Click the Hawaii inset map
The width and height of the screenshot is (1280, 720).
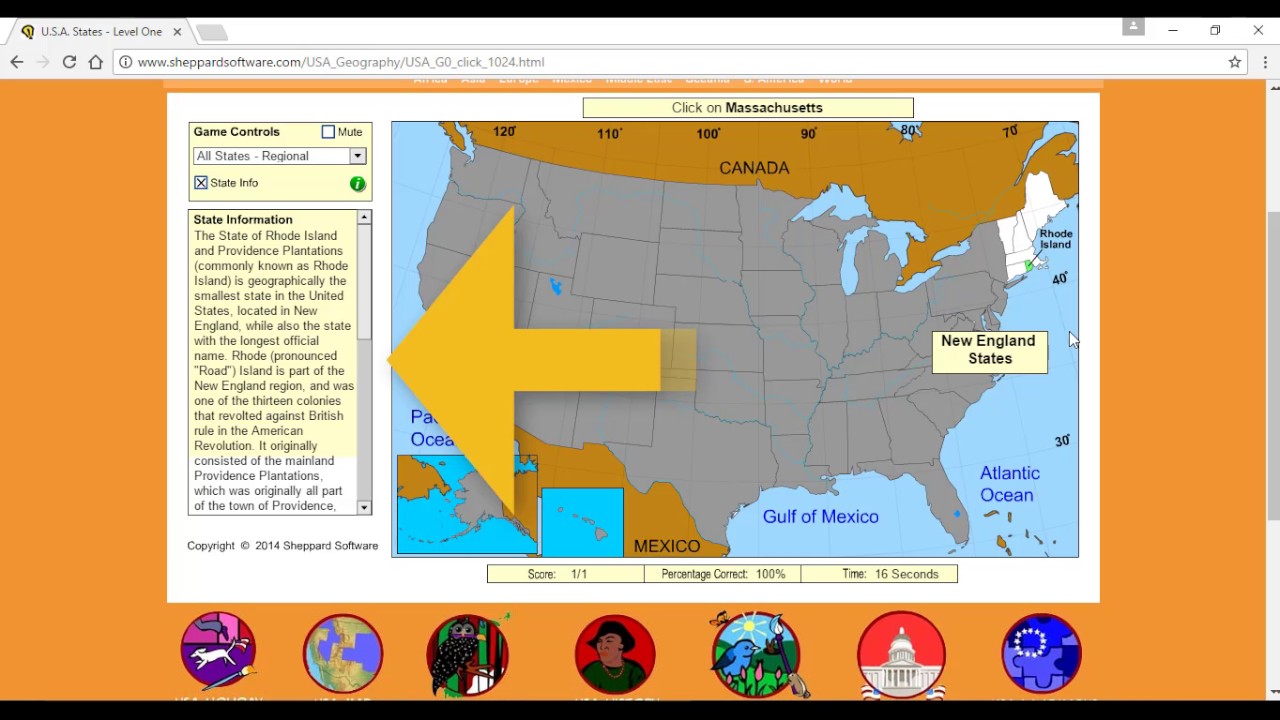[x=582, y=522]
